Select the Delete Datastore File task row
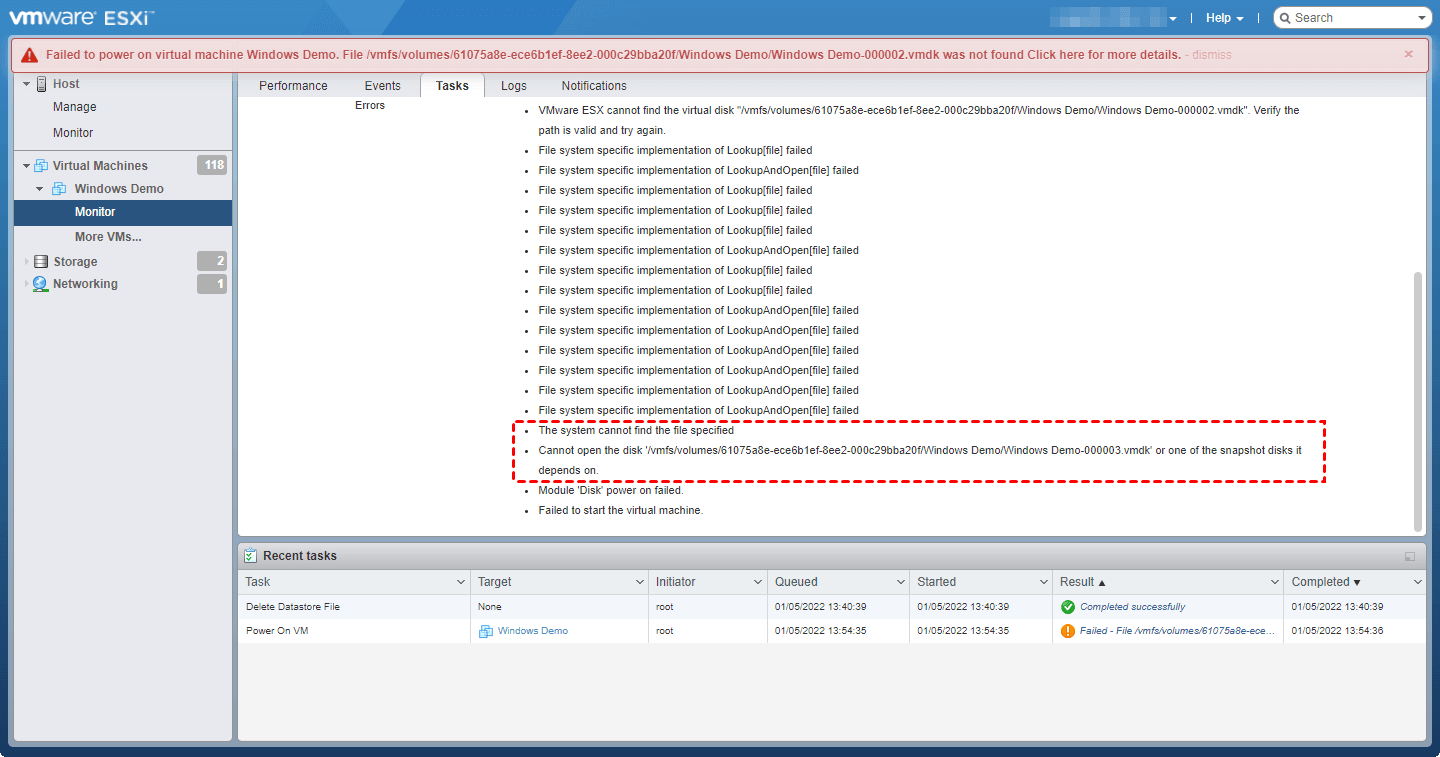1440x757 pixels. coord(832,607)
